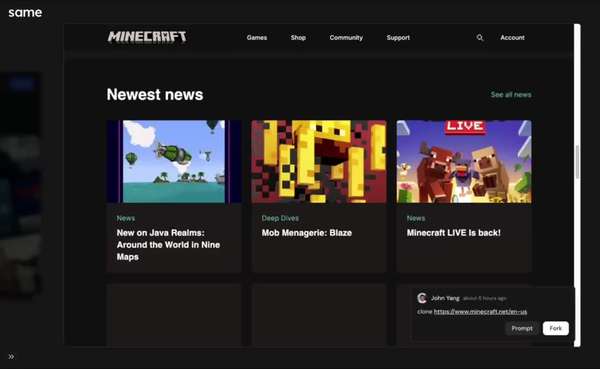Open the Games menu
This screenshot has width=600, height=369.
[257, 38]
